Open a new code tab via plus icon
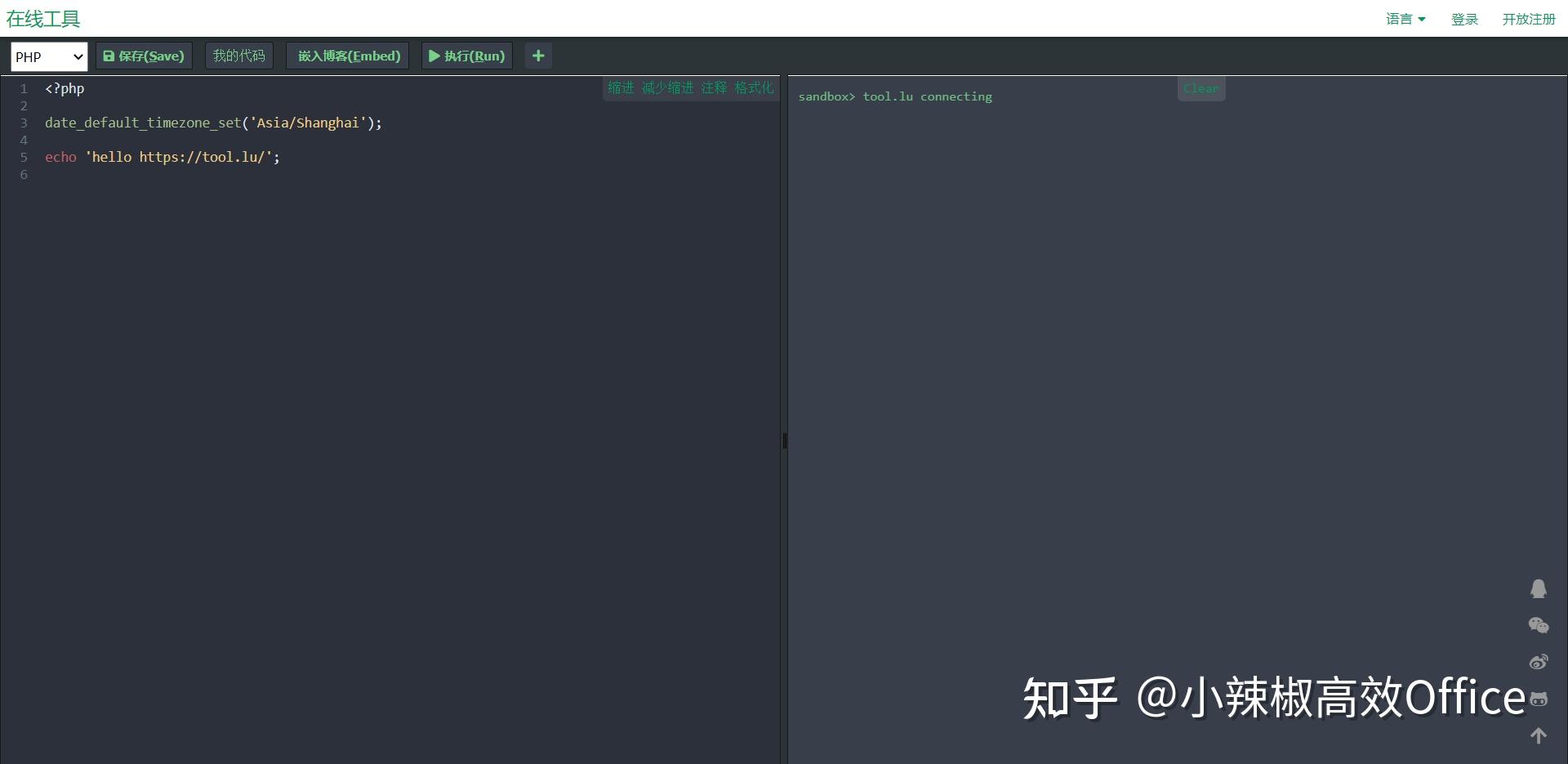This screenshot has height=764, width=1568. [537, 56]
